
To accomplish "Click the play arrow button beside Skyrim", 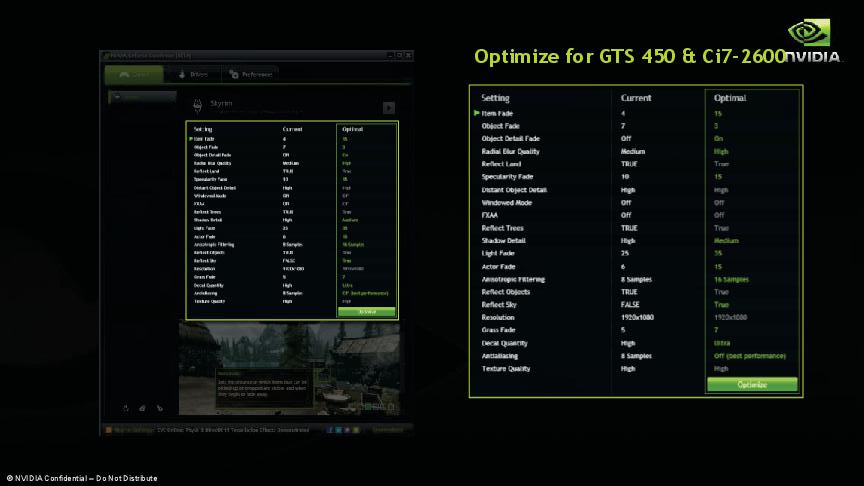I will pos(388,107).
